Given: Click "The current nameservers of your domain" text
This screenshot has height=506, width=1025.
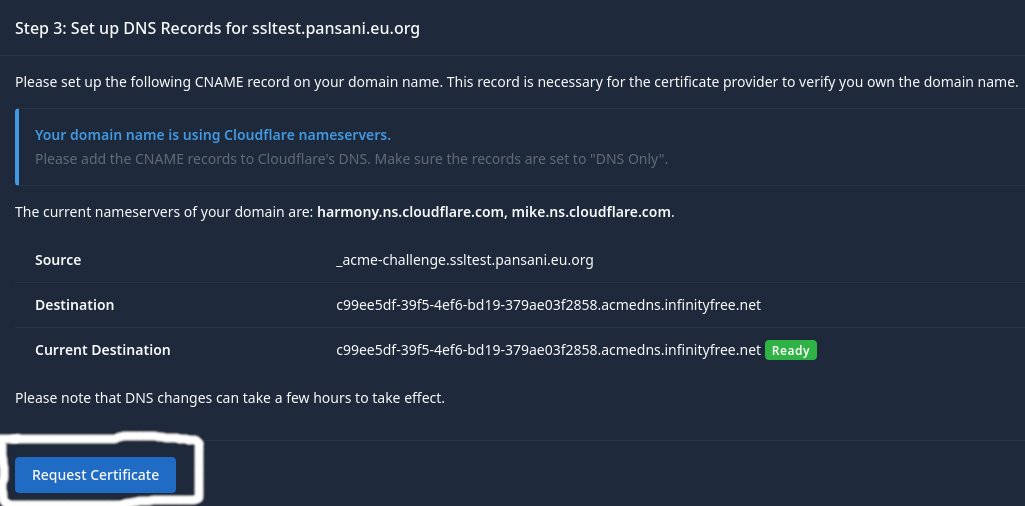Looking at the screenshot, I should 164,212.
